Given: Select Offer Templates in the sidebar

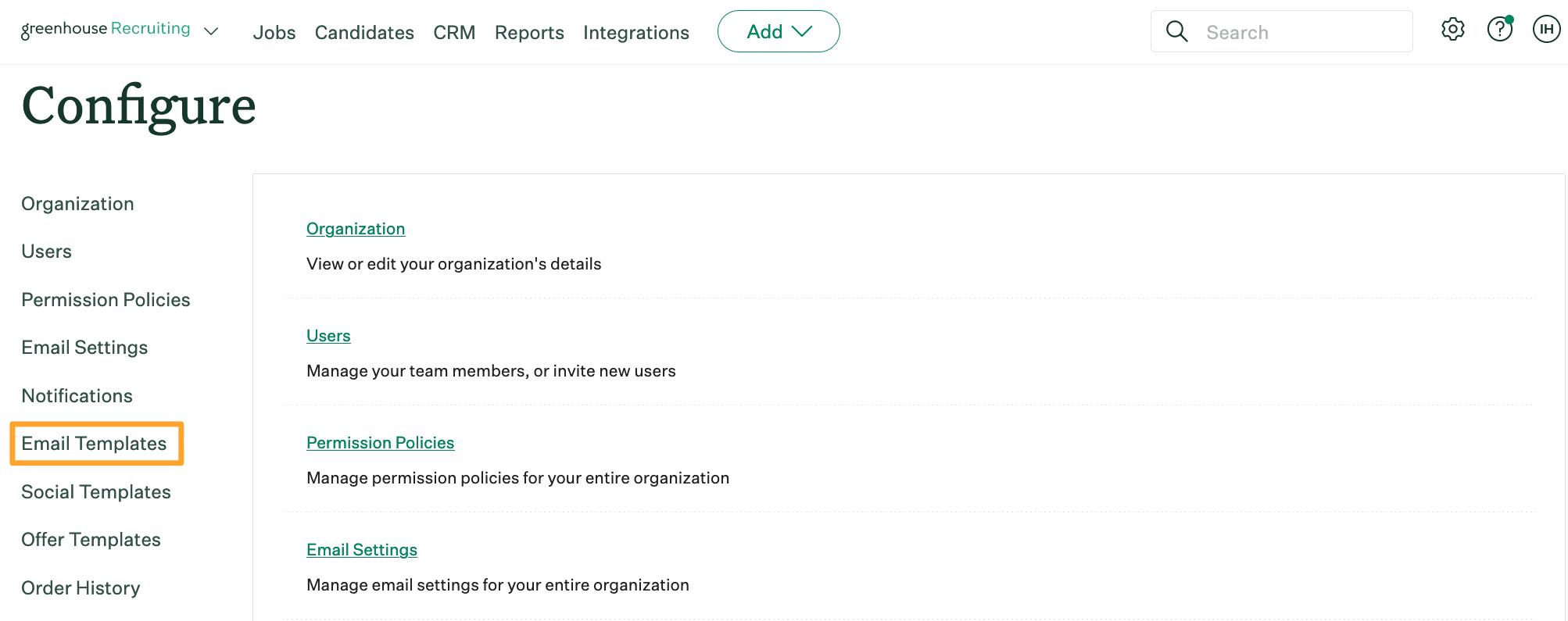Looking at the screenshot, I should [x=91, y=540].
